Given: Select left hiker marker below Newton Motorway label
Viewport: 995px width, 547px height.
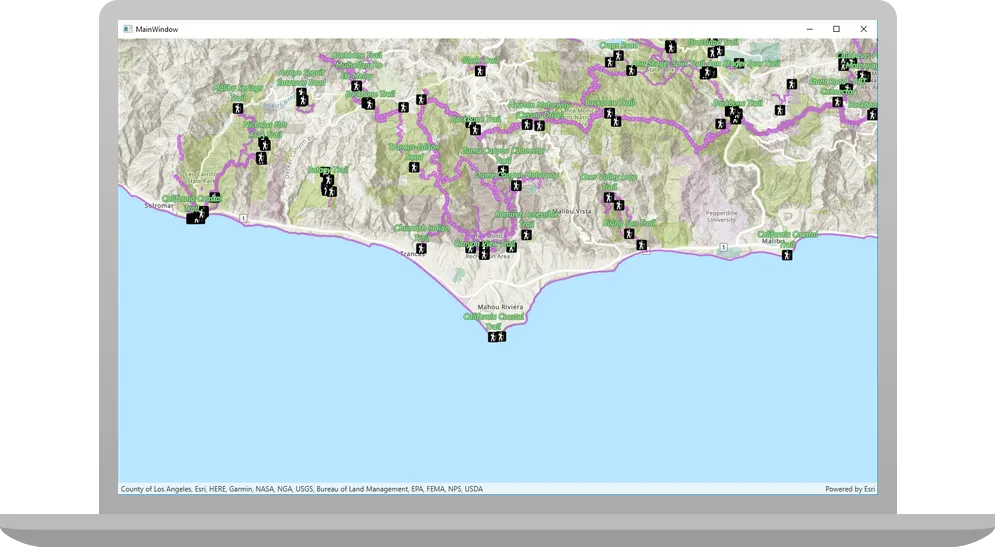Looking at the screenshot, I should tap(527, 124).
